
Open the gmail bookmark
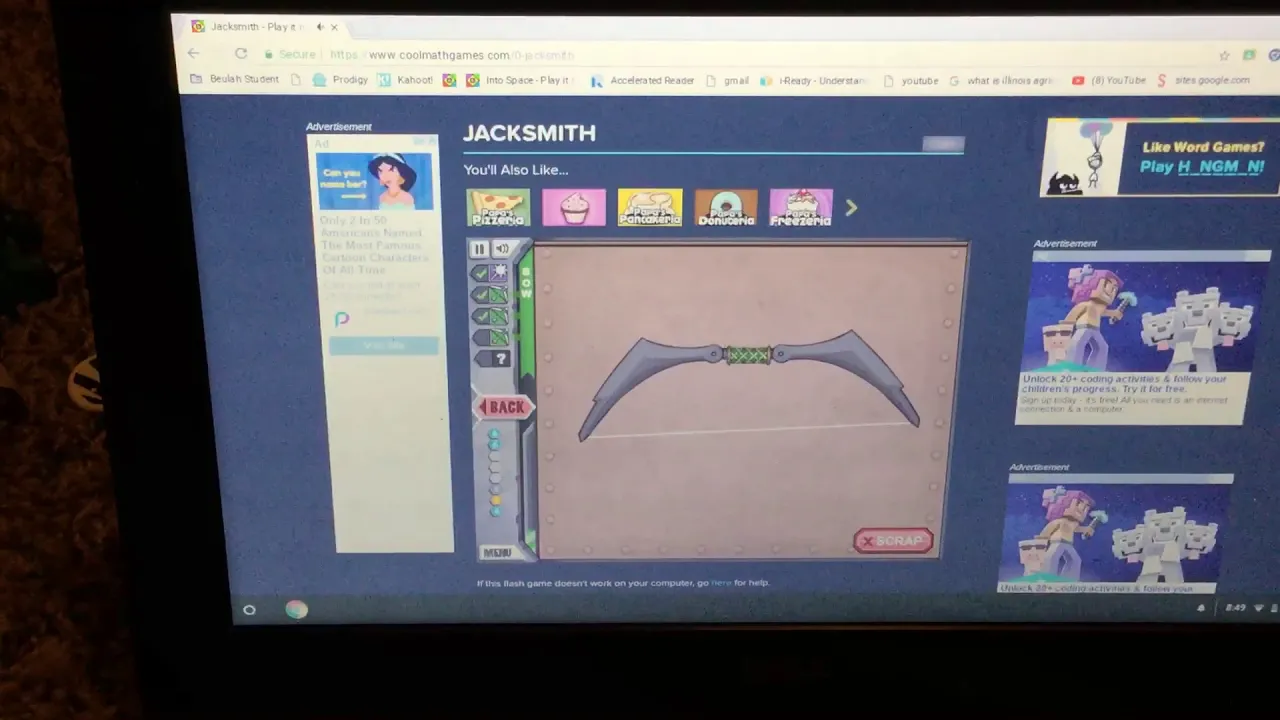click(728, 80)
